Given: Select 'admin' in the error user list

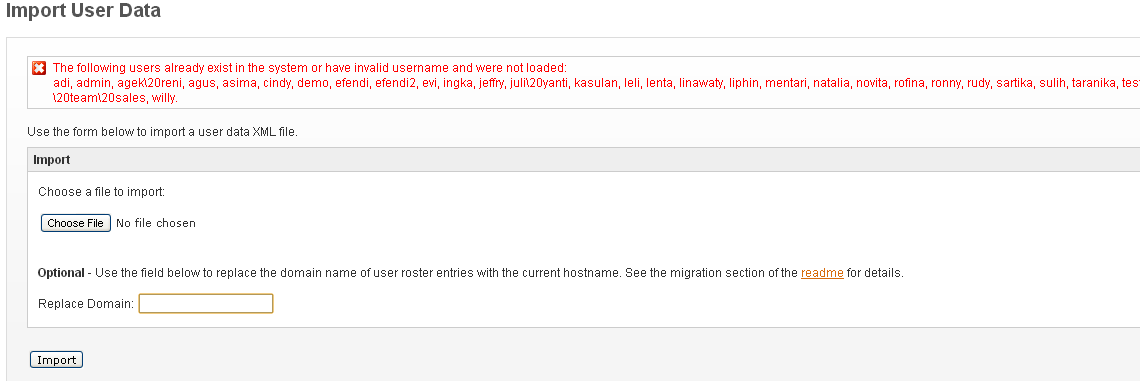Looking at the screenshot, I should tap(93, 83).
